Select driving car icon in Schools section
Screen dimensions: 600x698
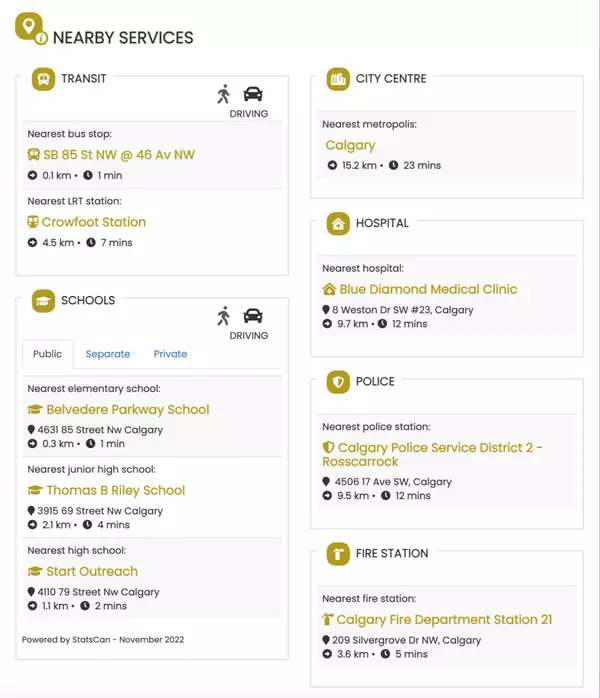coord(253,316)
